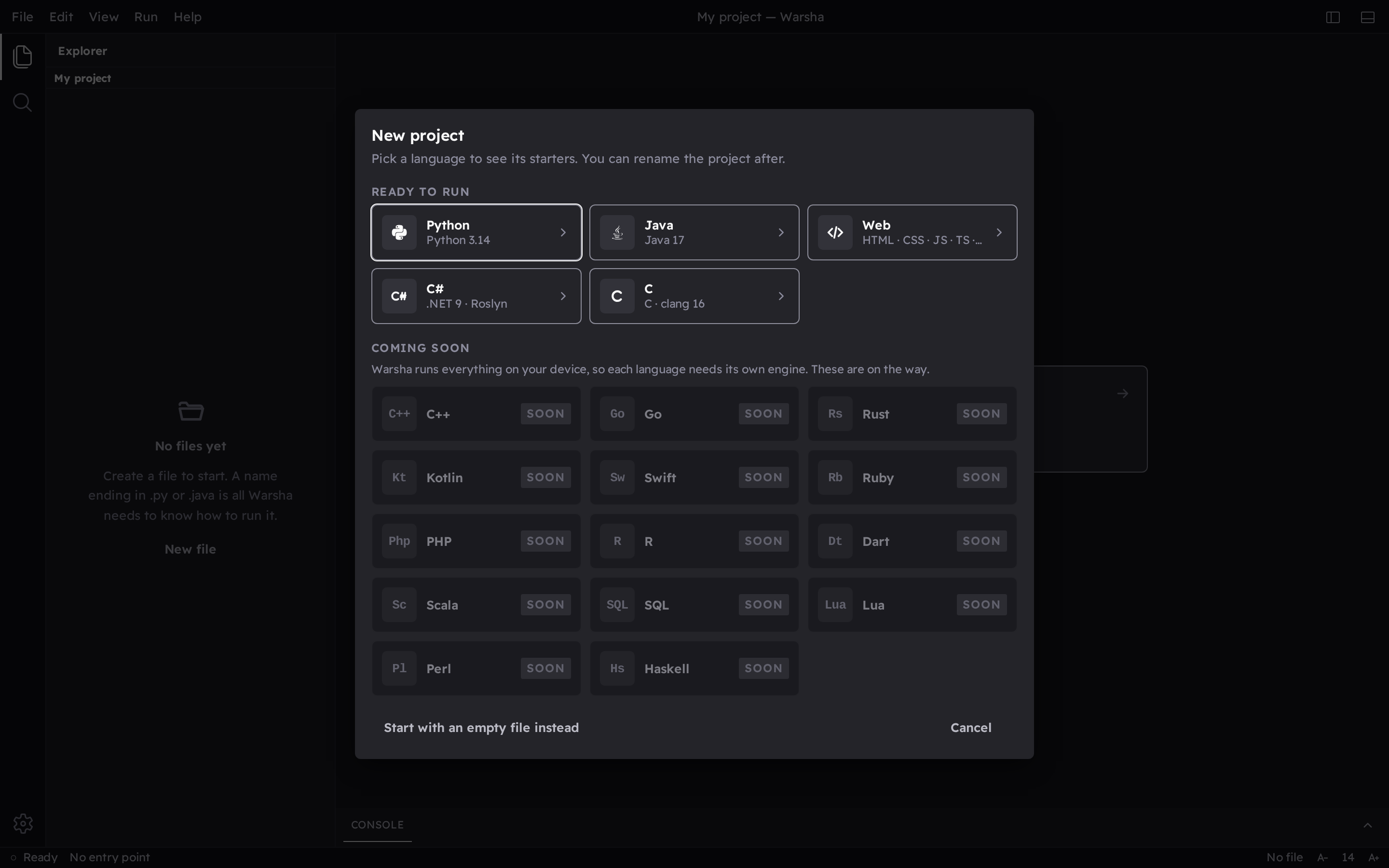This screenshot has height=868, width=1389.
Task: Open the Edit menu
Action: (x=61, y=17)
